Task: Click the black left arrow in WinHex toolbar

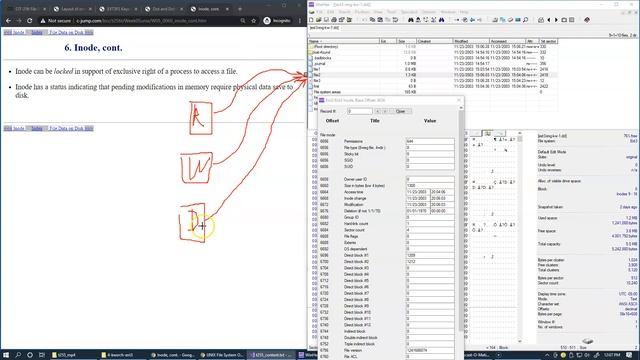Action: (x=549, y=20)
